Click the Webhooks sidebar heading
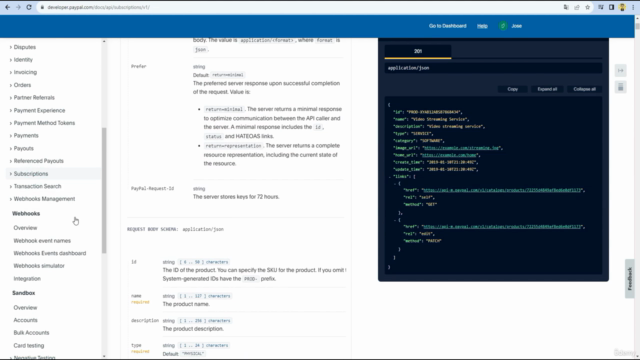The height and width of the screenshot is (360, 640). (26, 213)
